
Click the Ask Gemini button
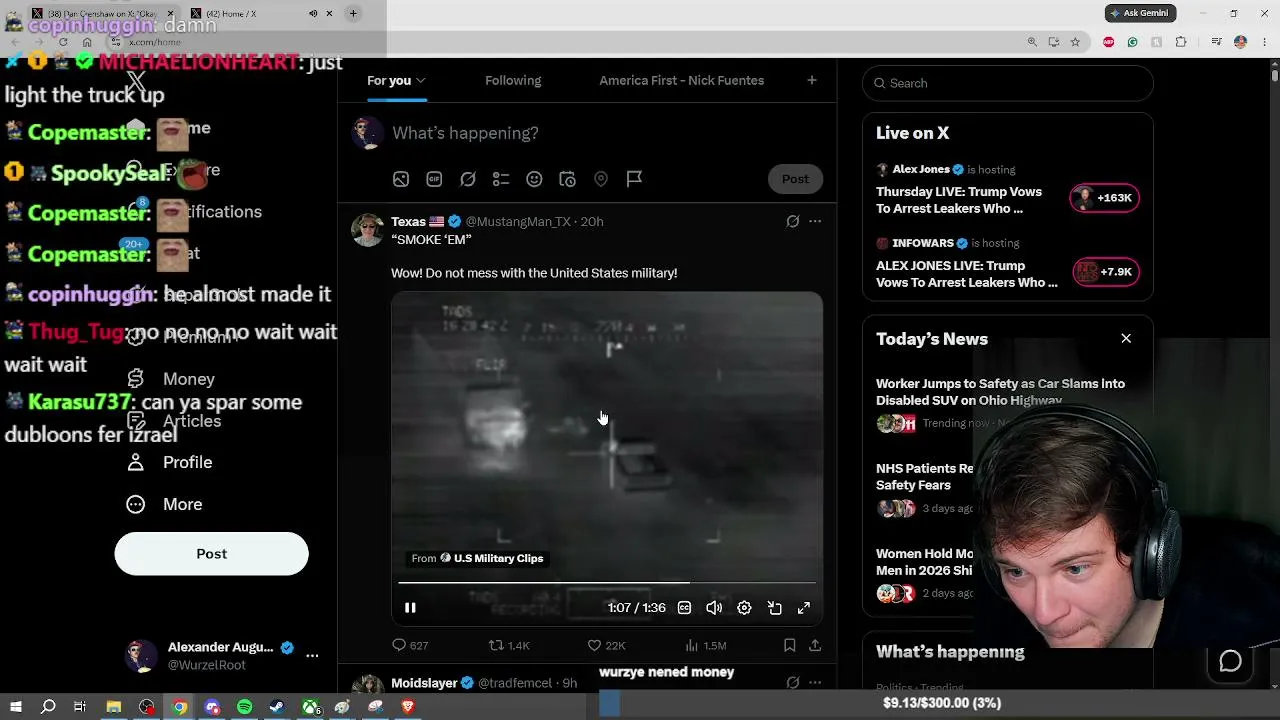click(1140, 13)
